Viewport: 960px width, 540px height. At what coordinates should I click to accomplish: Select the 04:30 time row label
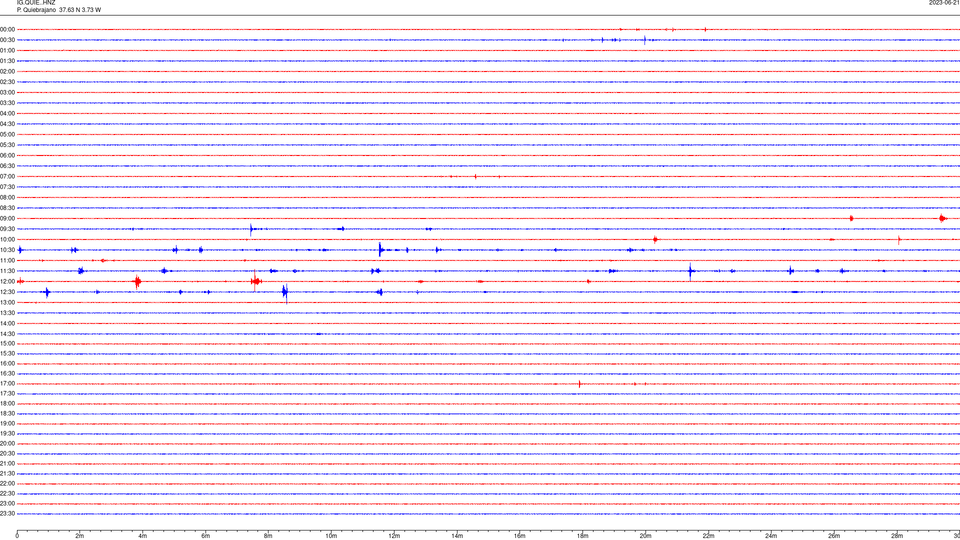tap(7, 124)
